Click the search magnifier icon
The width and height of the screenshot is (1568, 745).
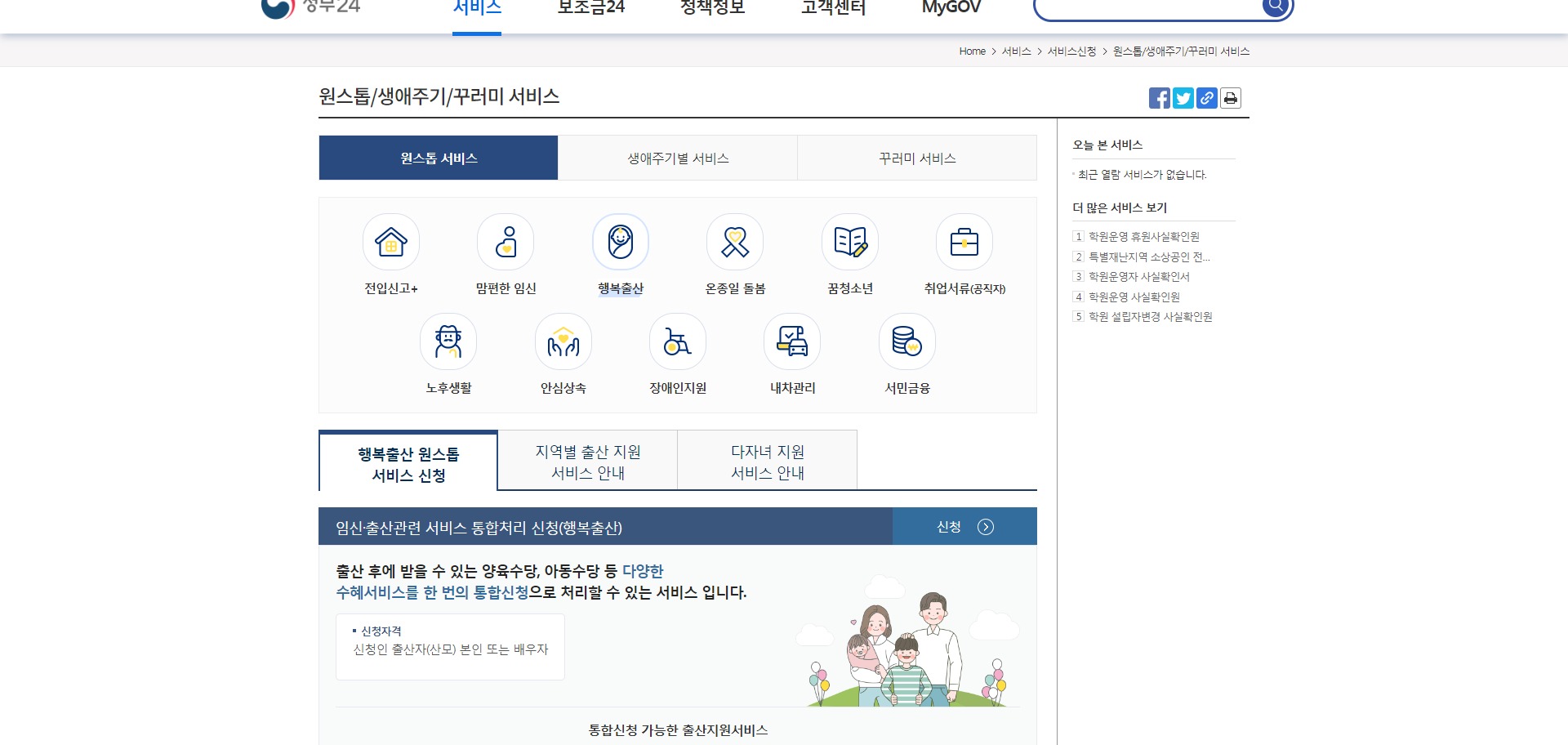(1276, 7)
